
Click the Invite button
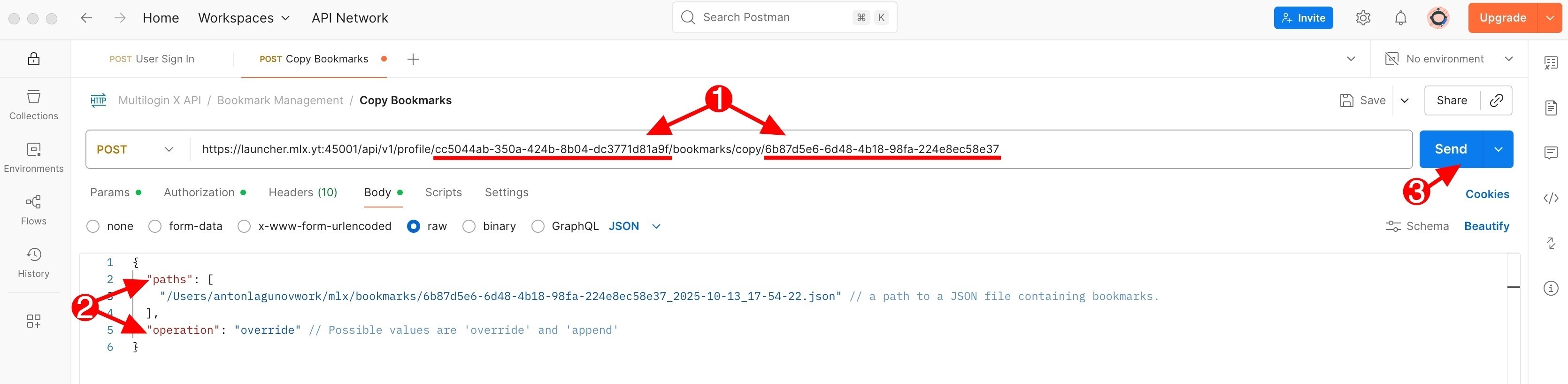pos(1303,18)
